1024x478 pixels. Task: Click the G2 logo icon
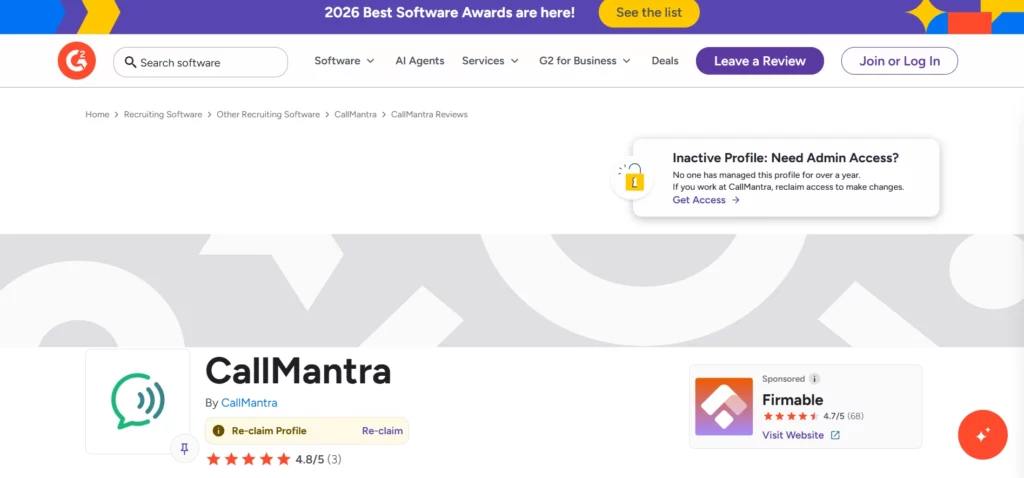pyautogui.click(x=76, y=61)
